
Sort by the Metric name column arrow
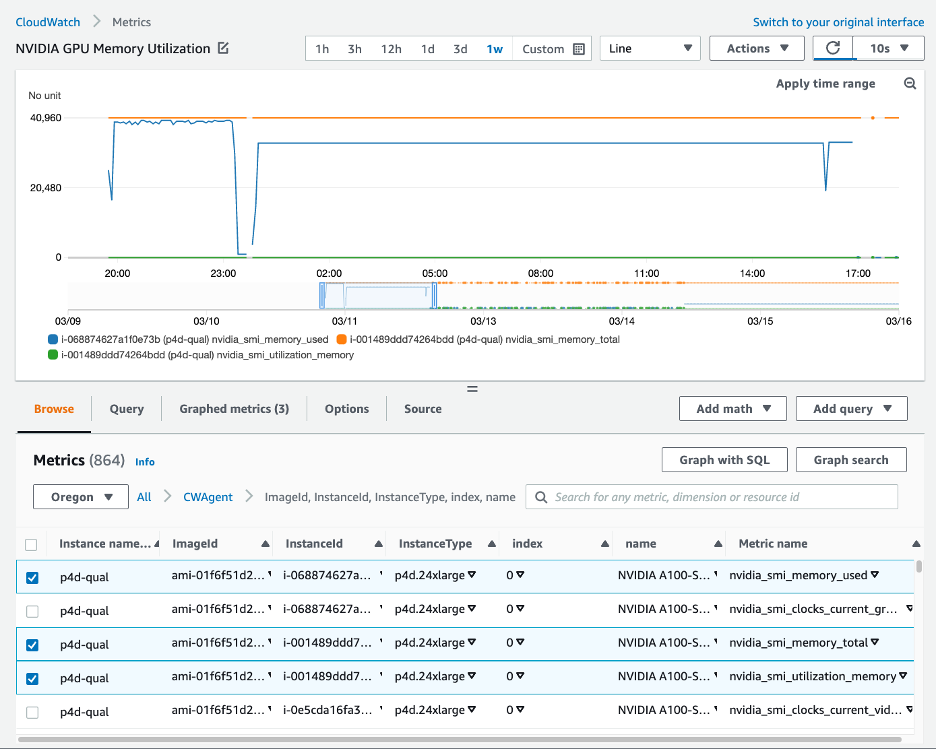tap(916, 543)
